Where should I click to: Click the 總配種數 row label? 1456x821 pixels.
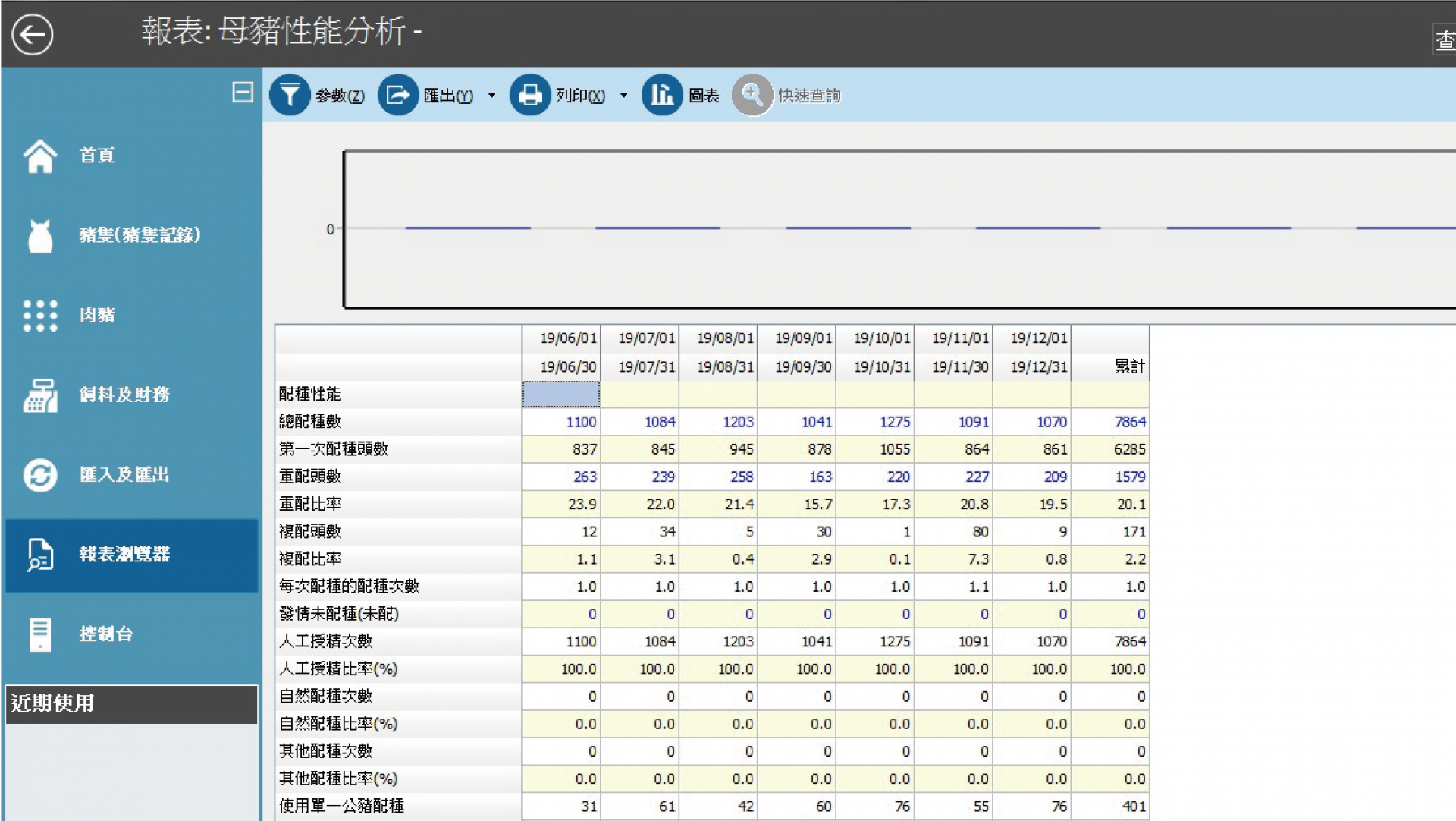click(310, 421)
